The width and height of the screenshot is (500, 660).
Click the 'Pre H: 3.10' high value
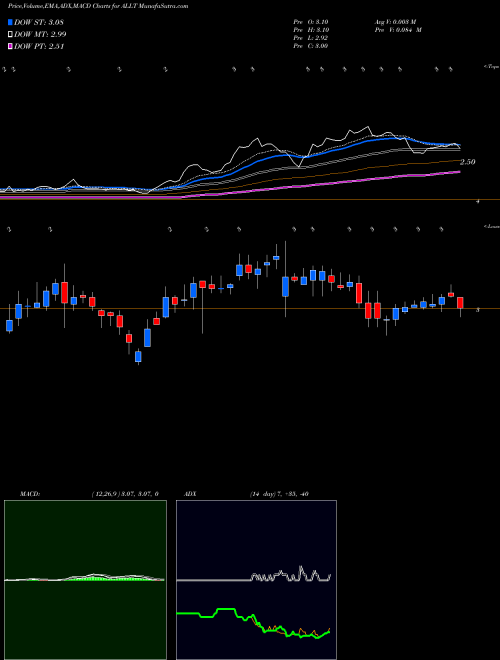311,30
